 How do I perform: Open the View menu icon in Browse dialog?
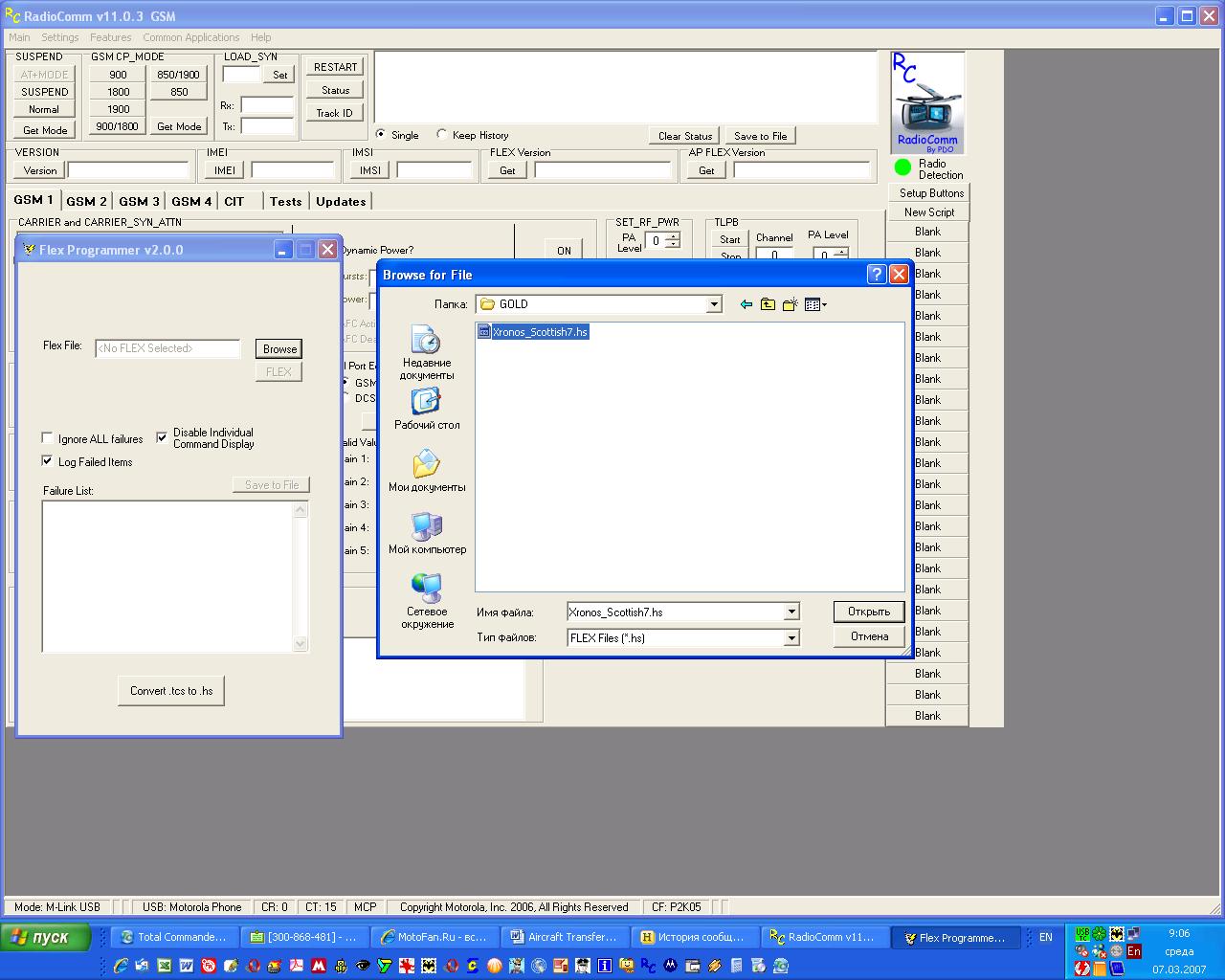[815, 304]
